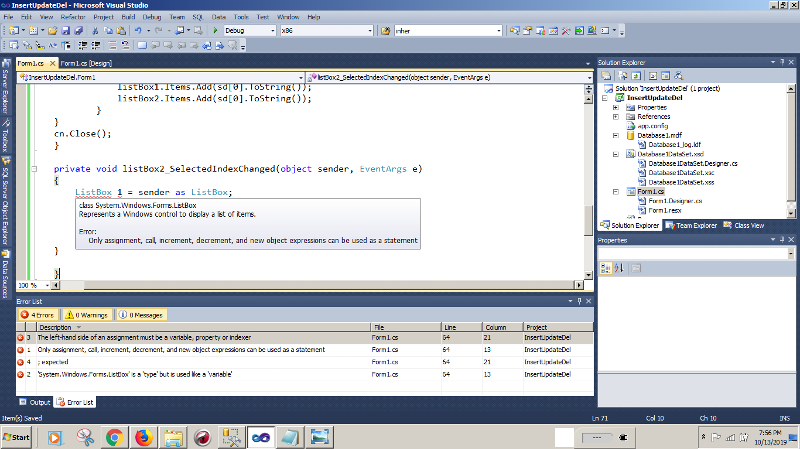This screenshot has width=800, height=449.
Task: Switch to the Class View tab
Action: coord(744,225)
